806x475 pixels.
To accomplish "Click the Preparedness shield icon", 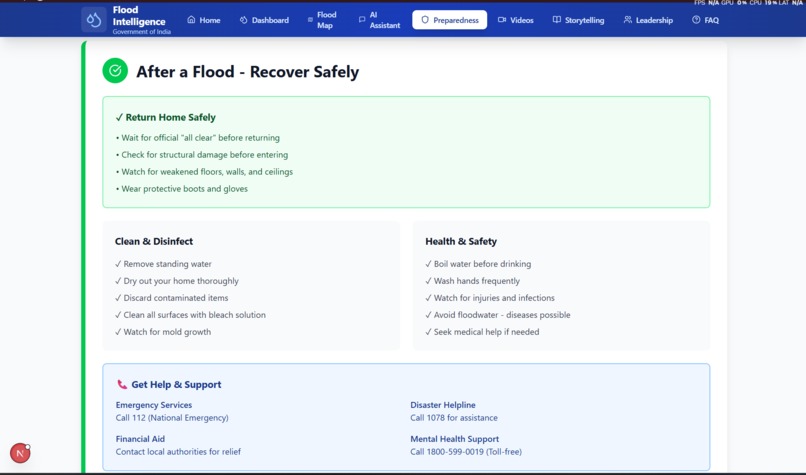I will click(425, 20).
